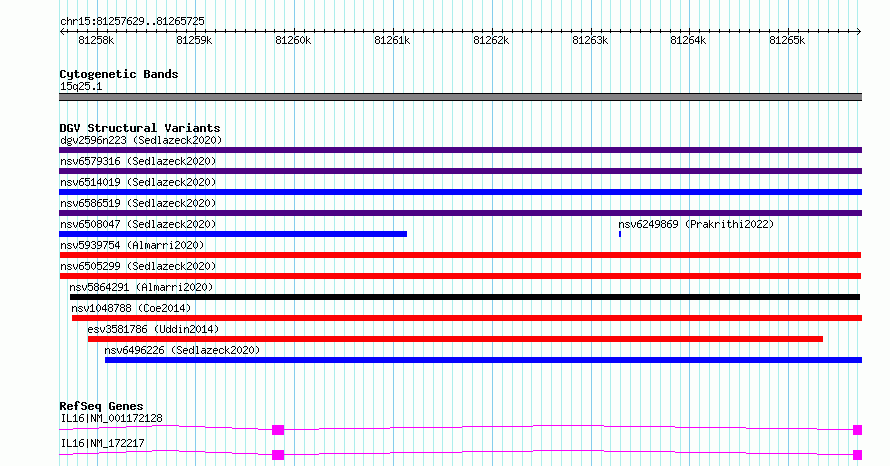This screenshot has height=466, width=890.
Task: Click the 81262k ruler tick label
Action: [491, 40]
